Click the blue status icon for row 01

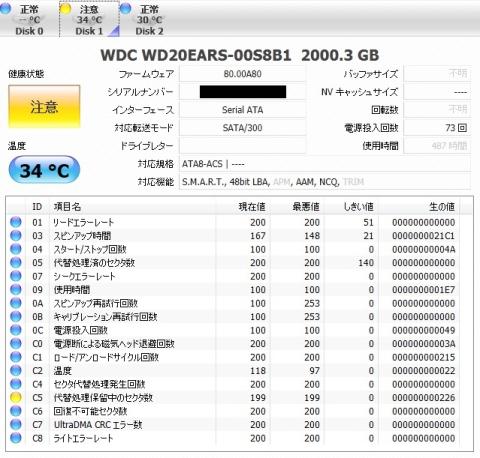tap(16, 222)
